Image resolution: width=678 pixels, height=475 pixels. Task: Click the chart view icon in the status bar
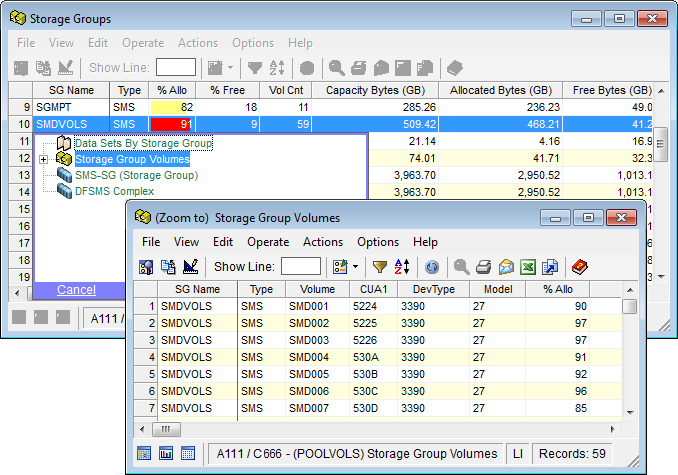(167, 453)
